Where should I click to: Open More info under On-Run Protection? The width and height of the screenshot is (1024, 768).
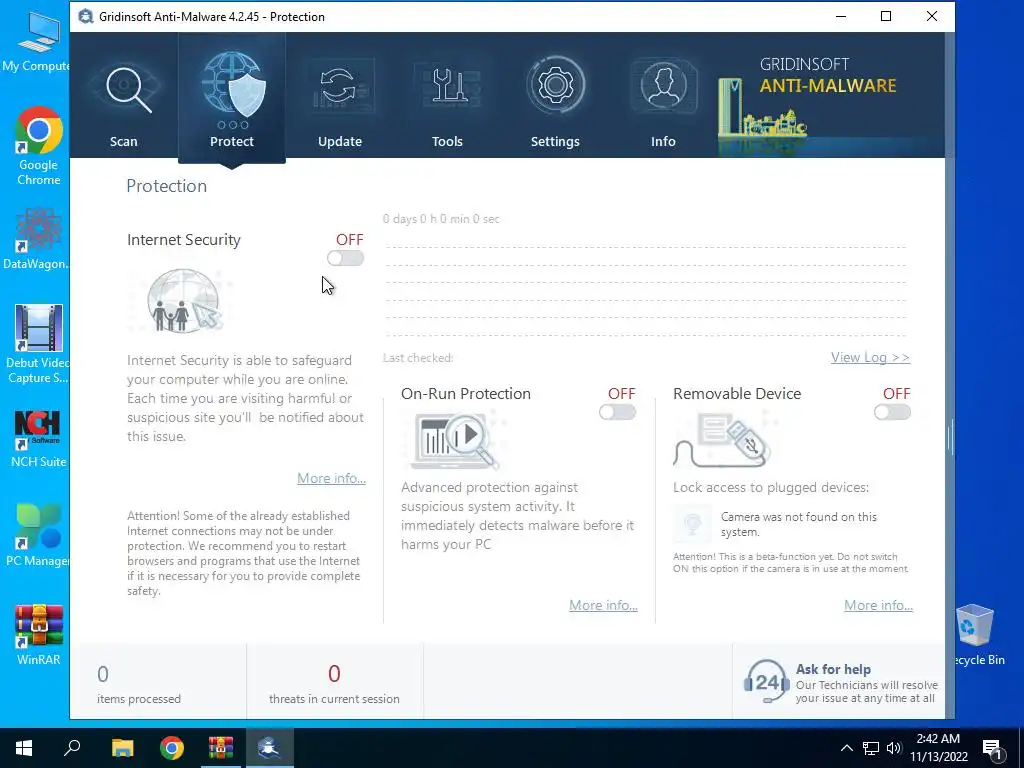(x=603, y=605)
